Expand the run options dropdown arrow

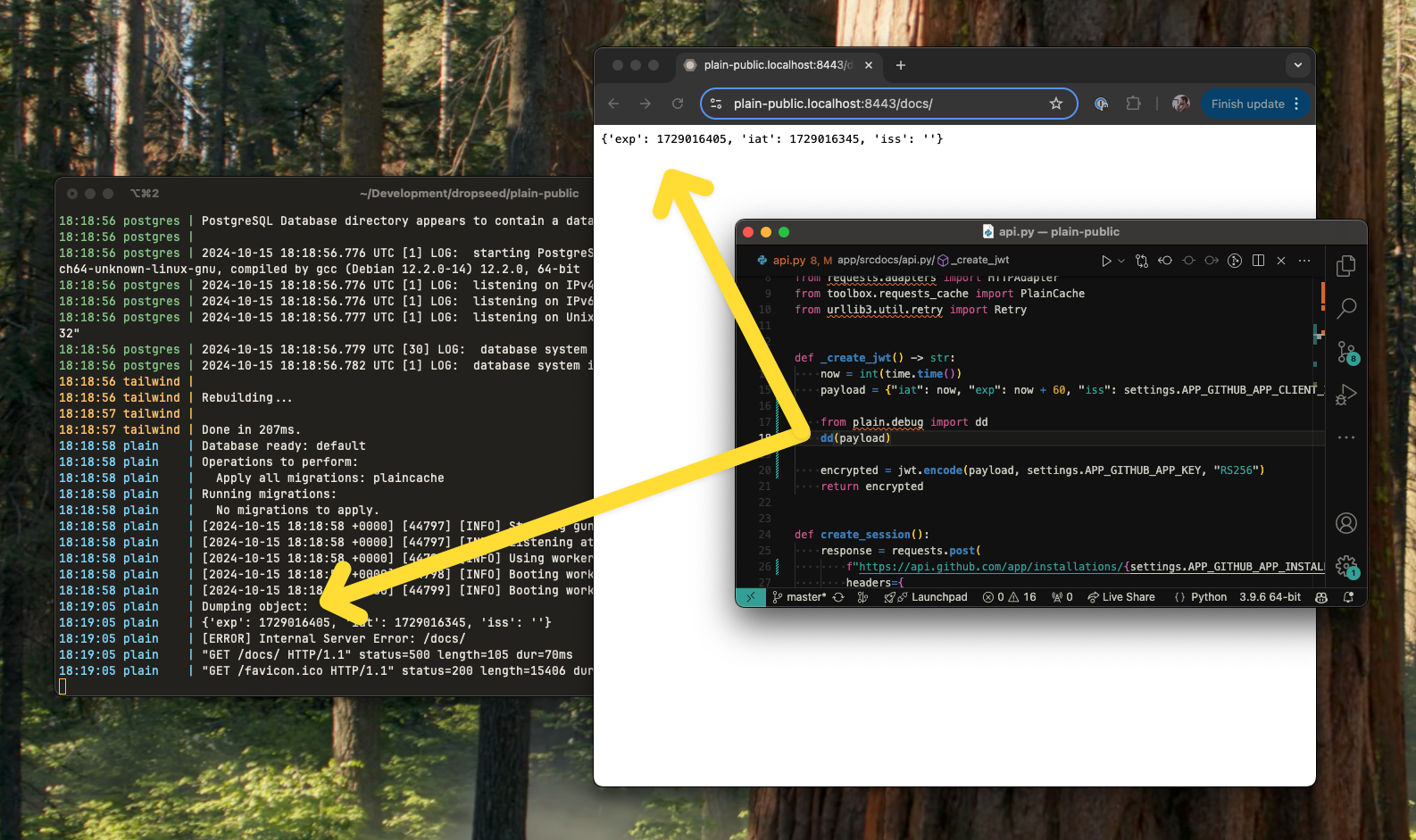click(x=1121, y=261)
